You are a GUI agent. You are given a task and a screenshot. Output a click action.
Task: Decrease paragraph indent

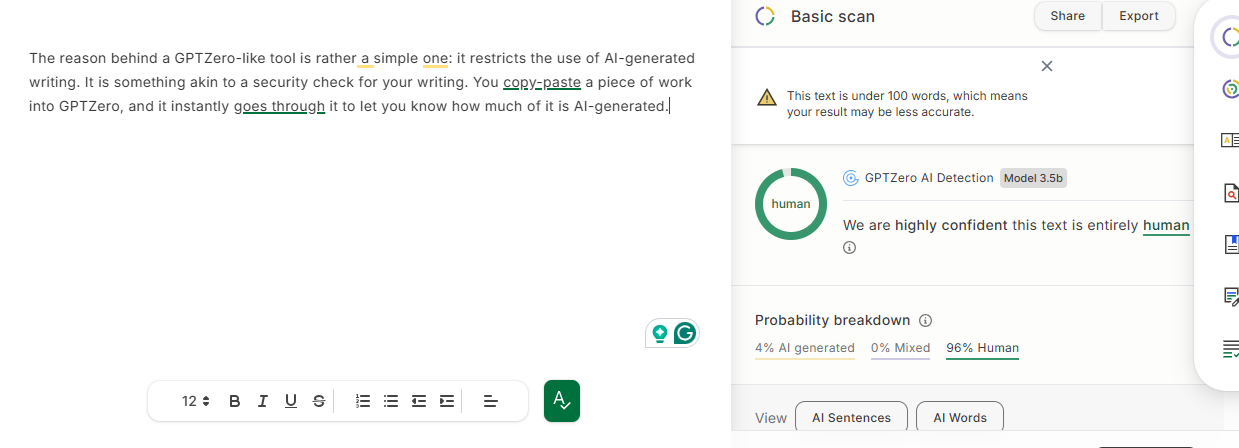click(419, 401)
